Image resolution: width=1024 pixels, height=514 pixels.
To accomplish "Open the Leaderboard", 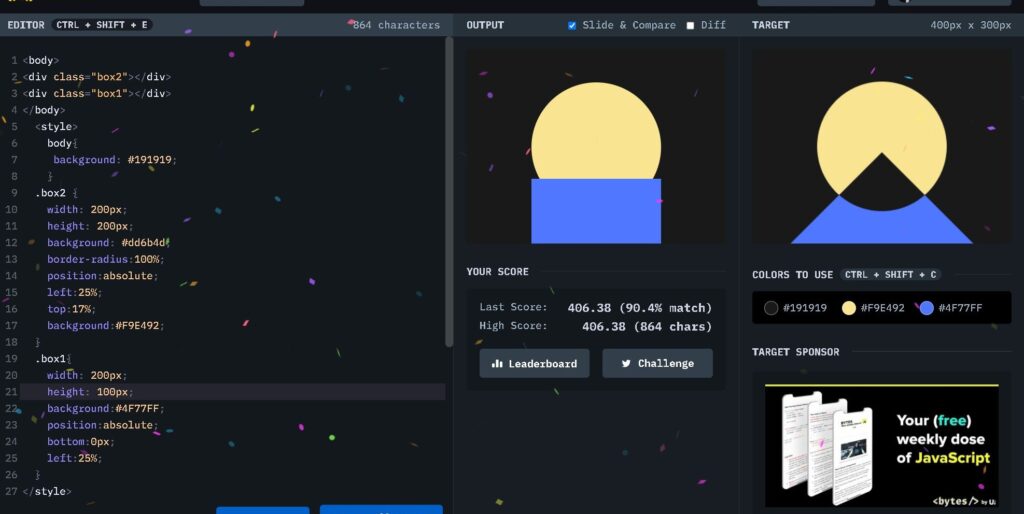I will coord(534,363).
